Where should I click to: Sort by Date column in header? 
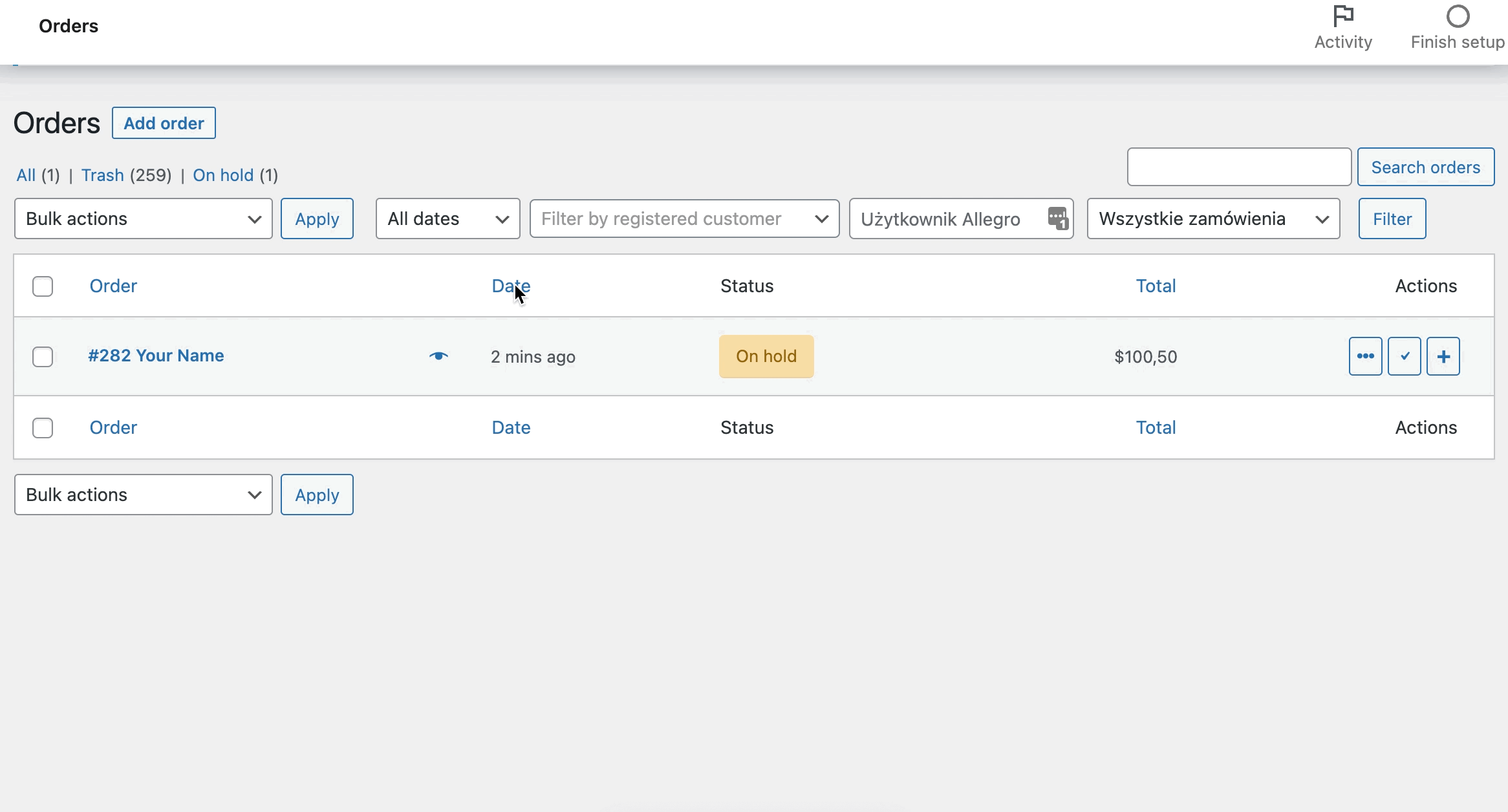511,286
